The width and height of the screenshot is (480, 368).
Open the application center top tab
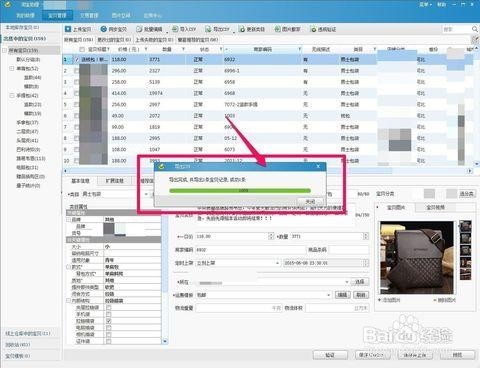point(152,15)
